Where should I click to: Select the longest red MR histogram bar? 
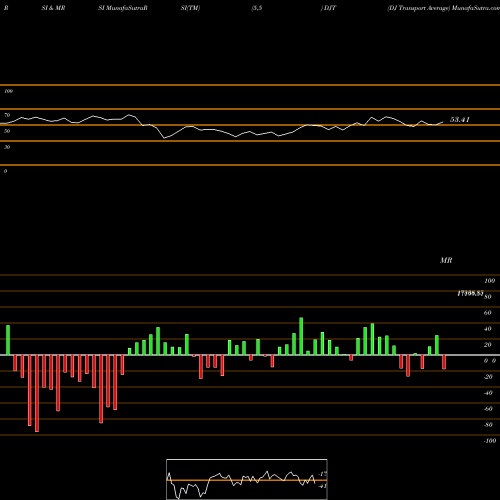click(x=37, y=394)
